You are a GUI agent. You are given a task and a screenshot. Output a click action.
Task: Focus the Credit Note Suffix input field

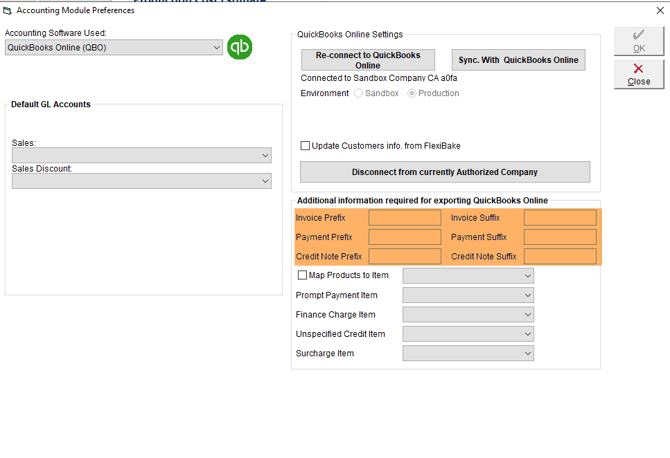pos(560,256)
